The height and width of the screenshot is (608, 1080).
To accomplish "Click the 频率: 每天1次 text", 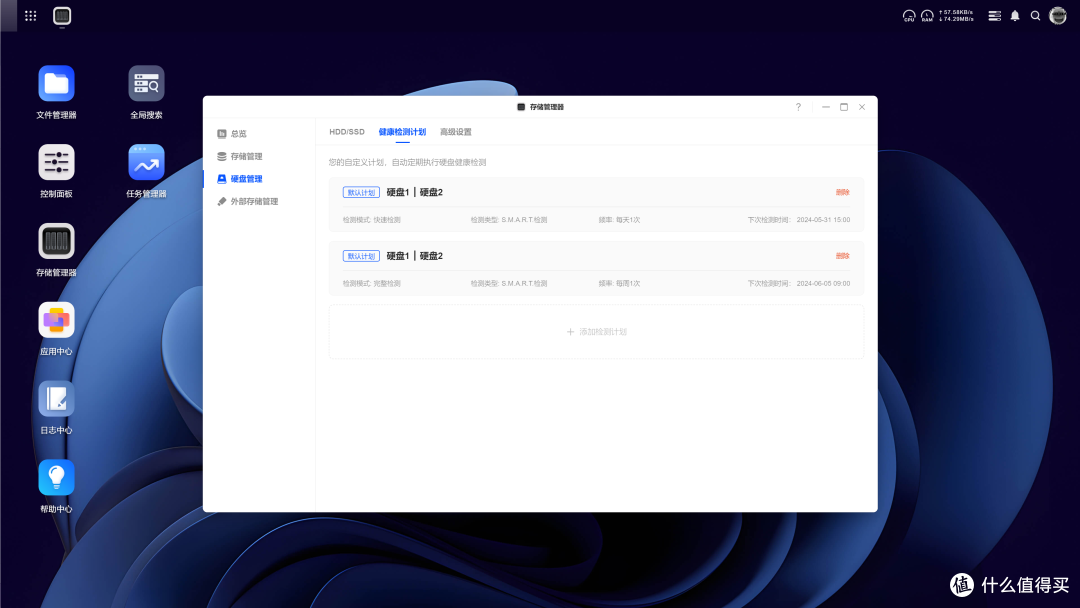I will tap(619, 220).
